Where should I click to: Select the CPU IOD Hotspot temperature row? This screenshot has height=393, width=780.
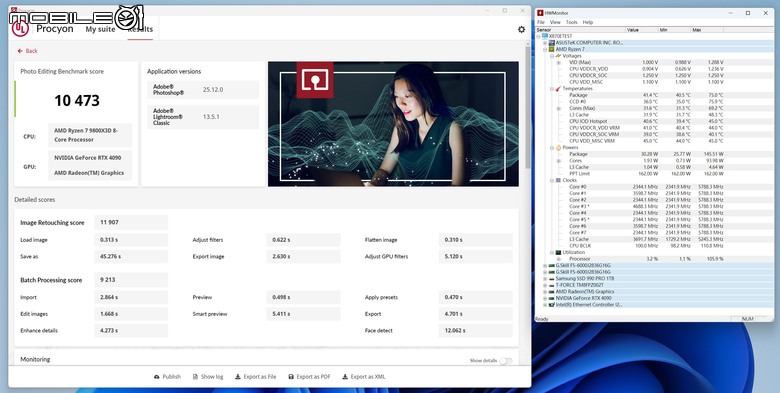tap(655, 121)
